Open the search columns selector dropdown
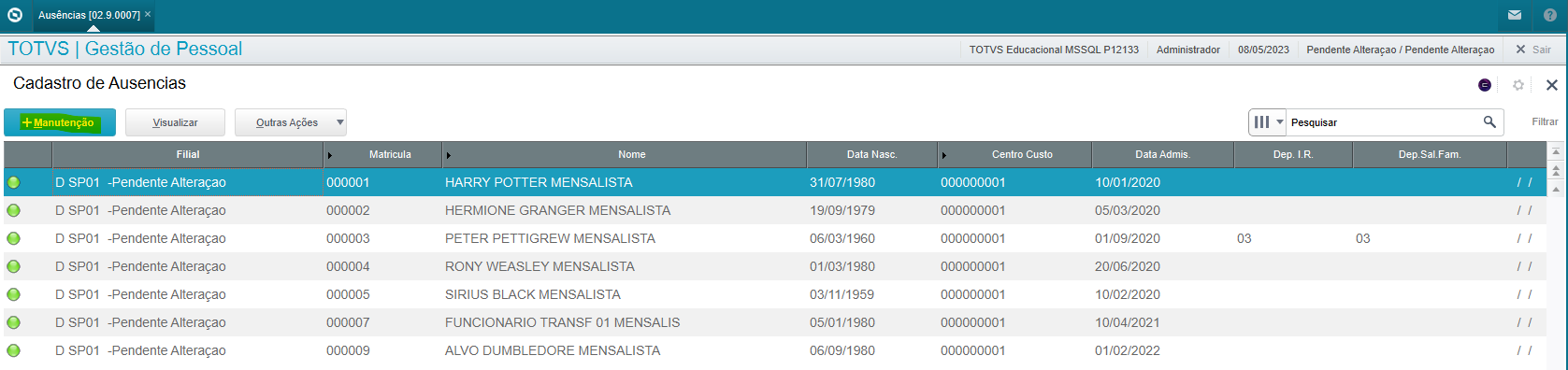The width and height of the screenshot is (1568, 370). coord(1267,122)
